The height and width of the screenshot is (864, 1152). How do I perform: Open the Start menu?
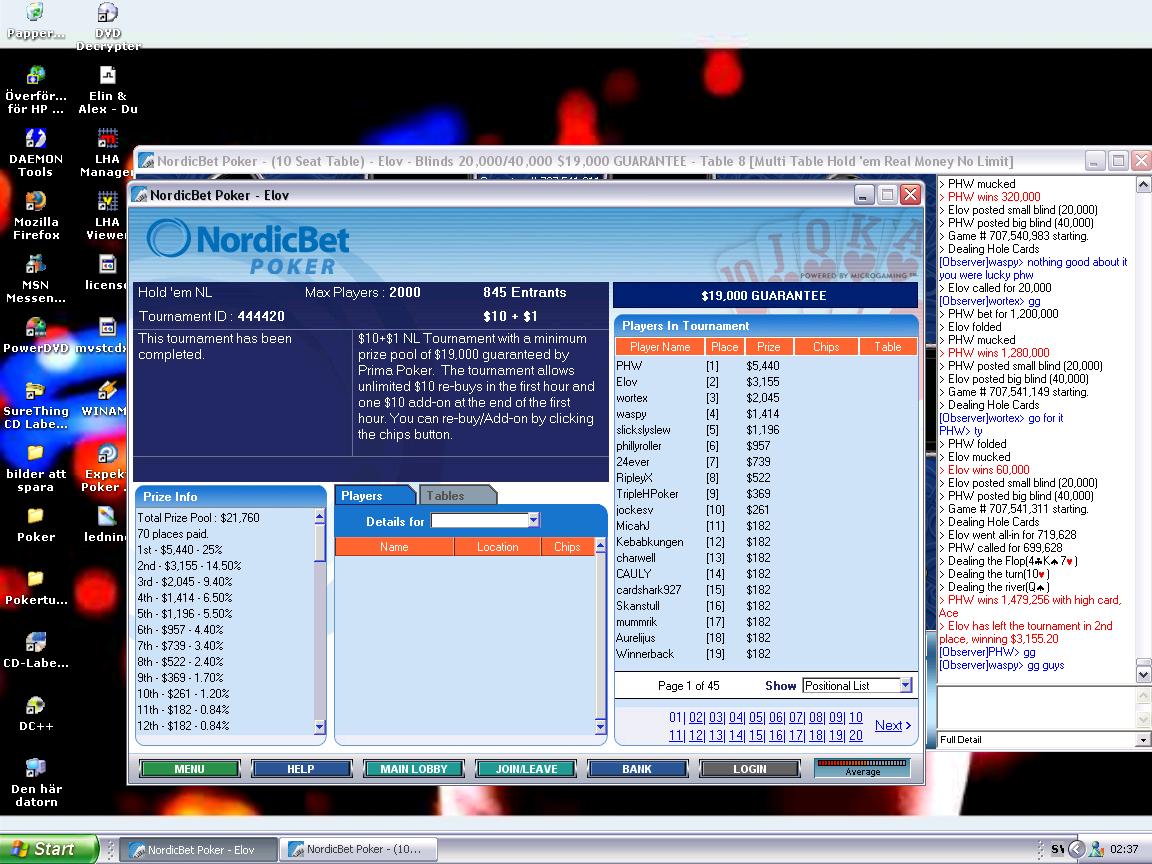pos(48,849)
